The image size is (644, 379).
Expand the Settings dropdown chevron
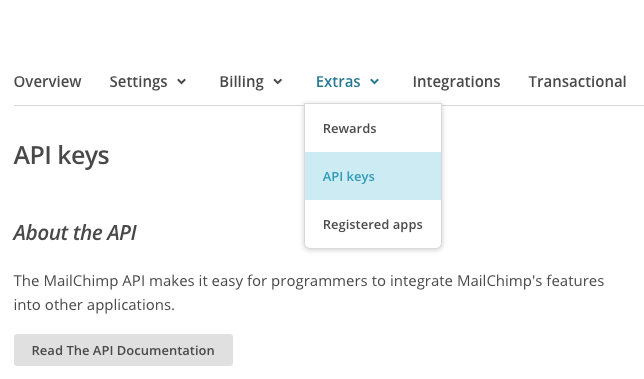click(182, 82)
